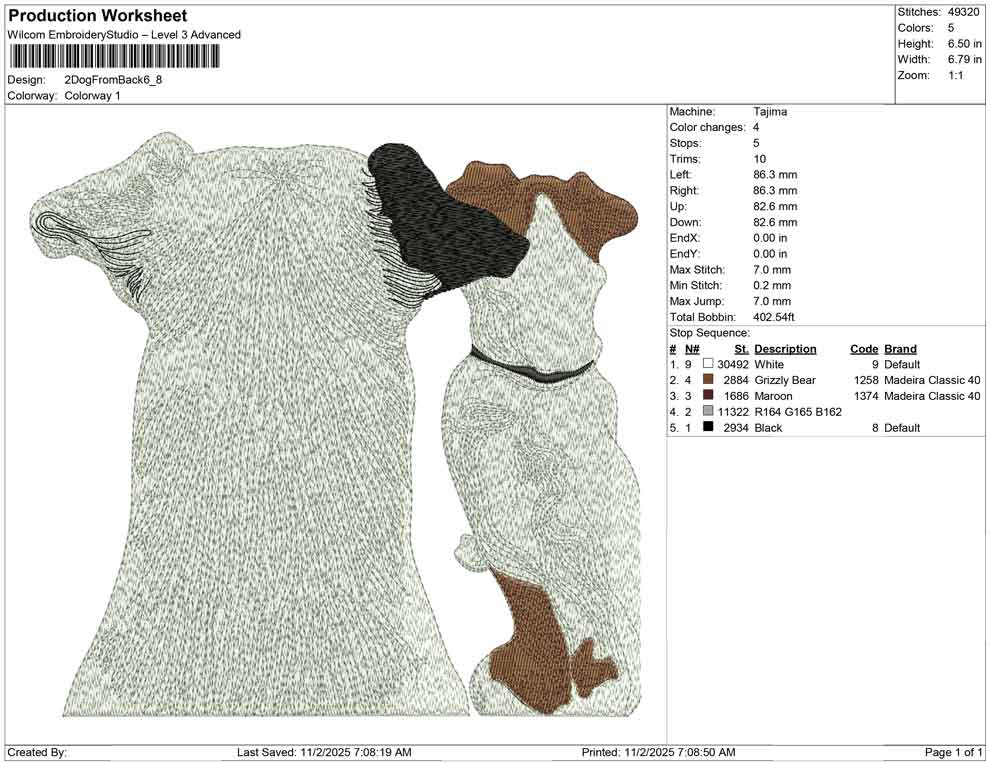Viewport: 990px width, 762px height.
Task: Click the Total Bobbin value 402.54ft
Action: click(x=773, y=317)
